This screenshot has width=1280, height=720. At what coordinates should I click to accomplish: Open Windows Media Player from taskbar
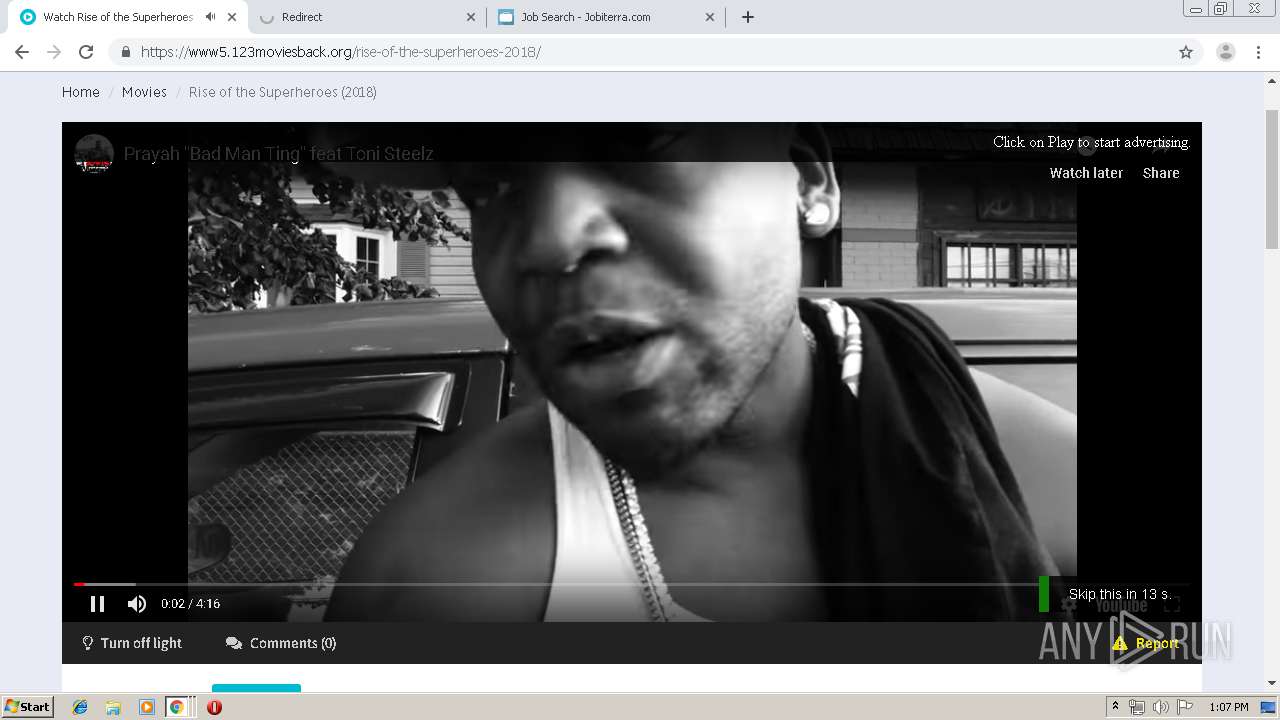pos(146,707)
